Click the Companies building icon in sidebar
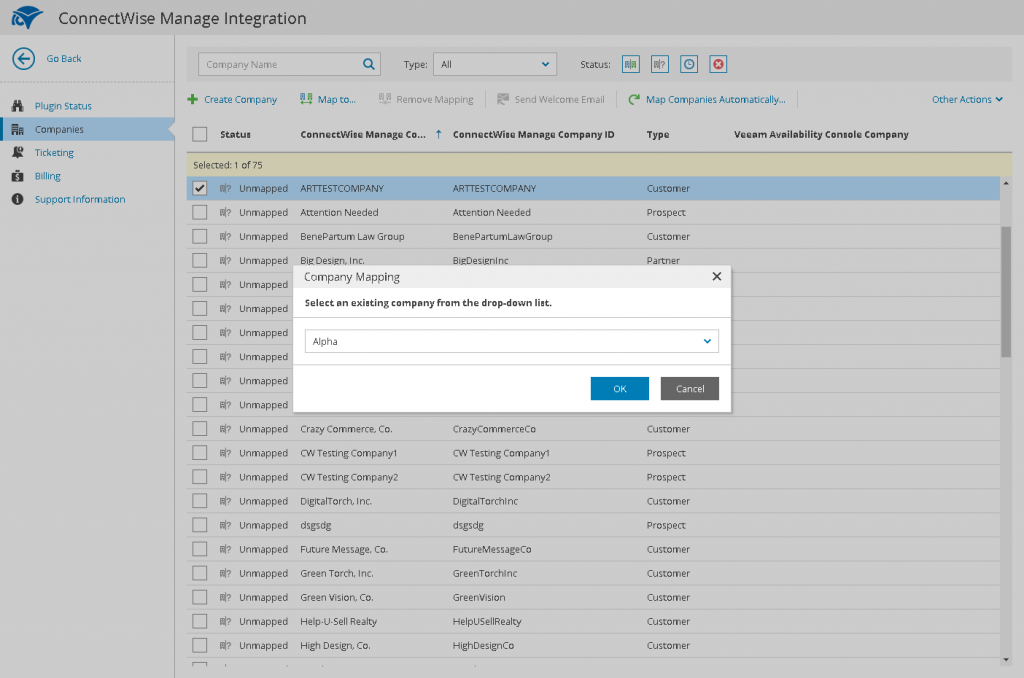The width and height of the screenshot is (1024, 678). [x=18, y=129]
